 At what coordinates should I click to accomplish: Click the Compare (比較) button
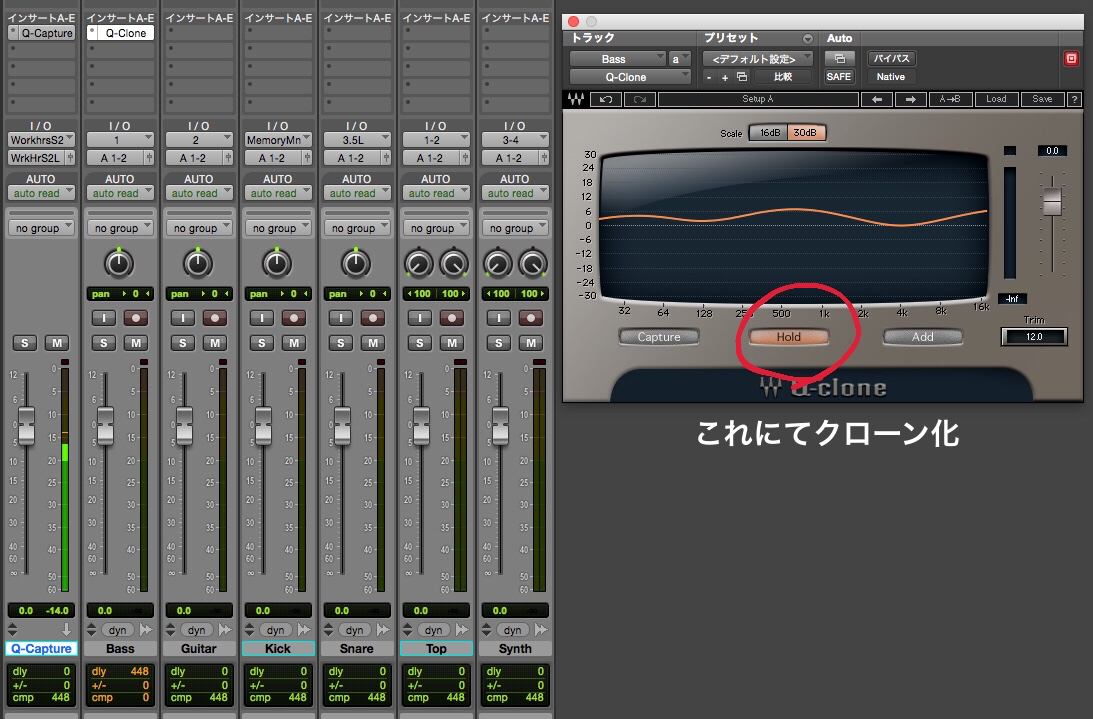coord(782,77)
